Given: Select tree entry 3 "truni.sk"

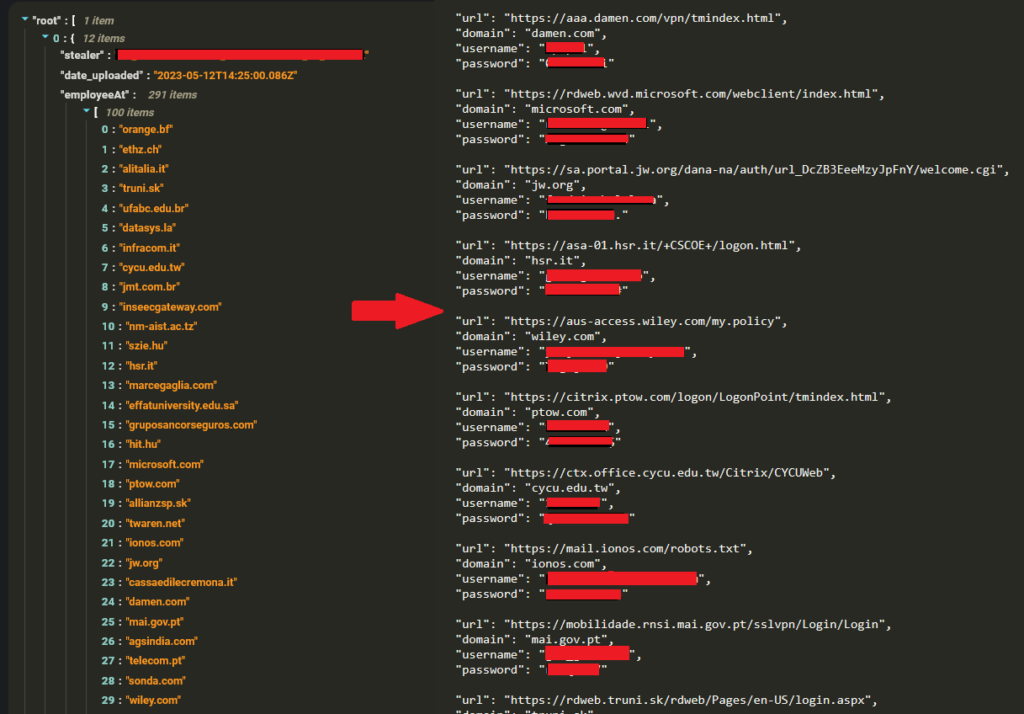Looking at the screenshot, I should coord(133,188).
